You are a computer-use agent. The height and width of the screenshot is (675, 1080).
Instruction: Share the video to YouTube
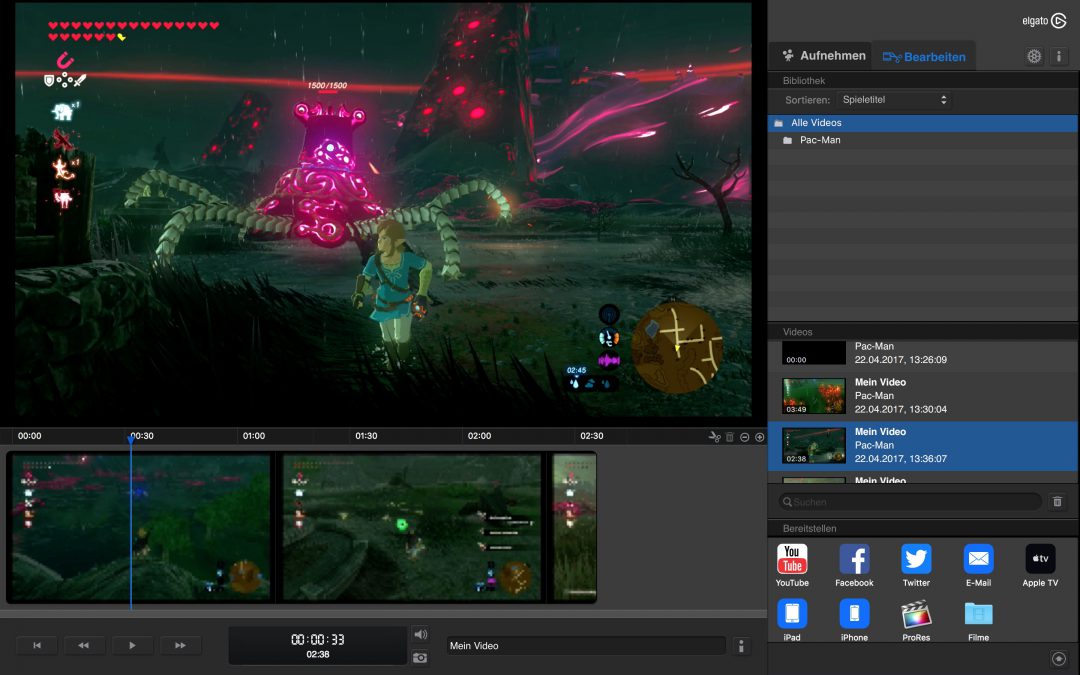click(x=792, y=565)
